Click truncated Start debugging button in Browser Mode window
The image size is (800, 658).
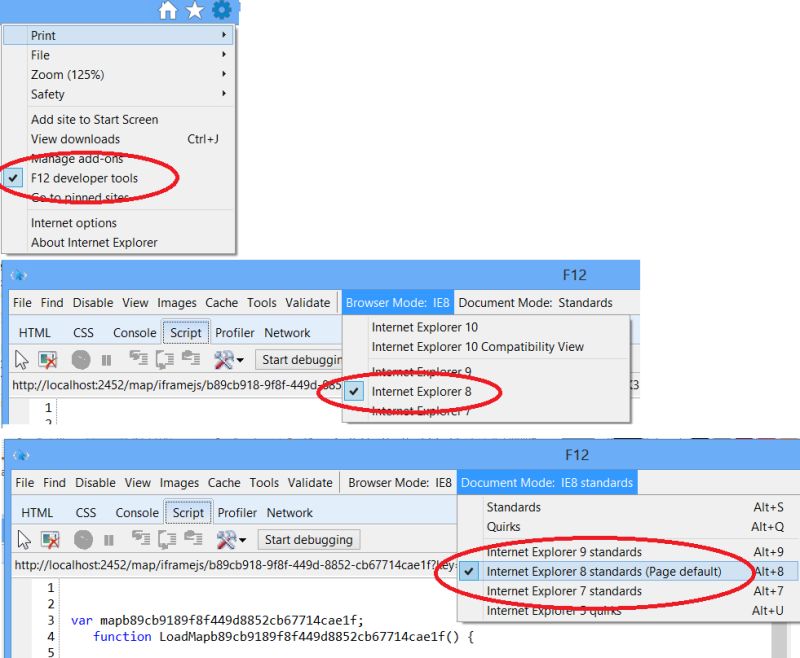point(299,360)
